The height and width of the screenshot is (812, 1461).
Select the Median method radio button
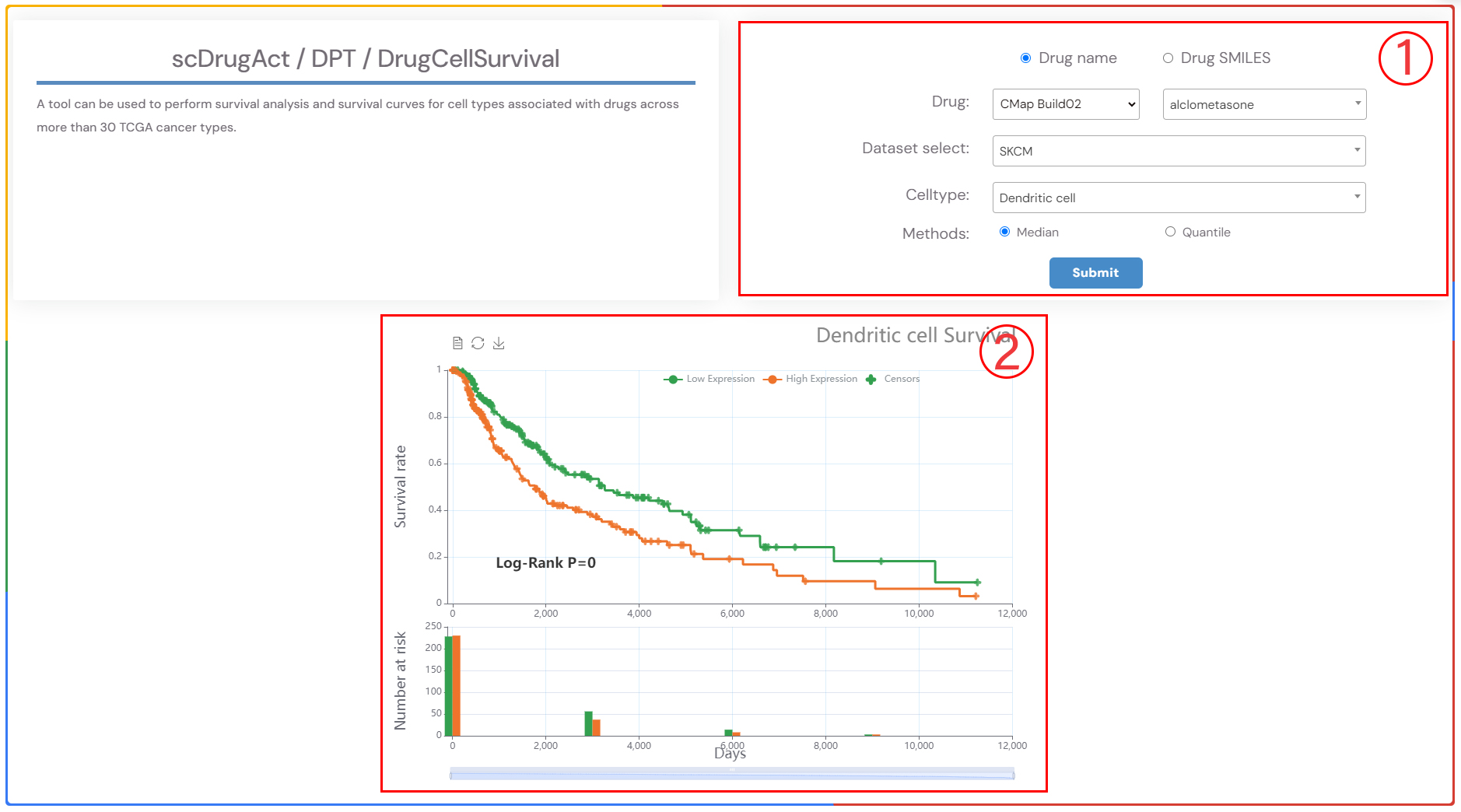(x=1005, y=232)
